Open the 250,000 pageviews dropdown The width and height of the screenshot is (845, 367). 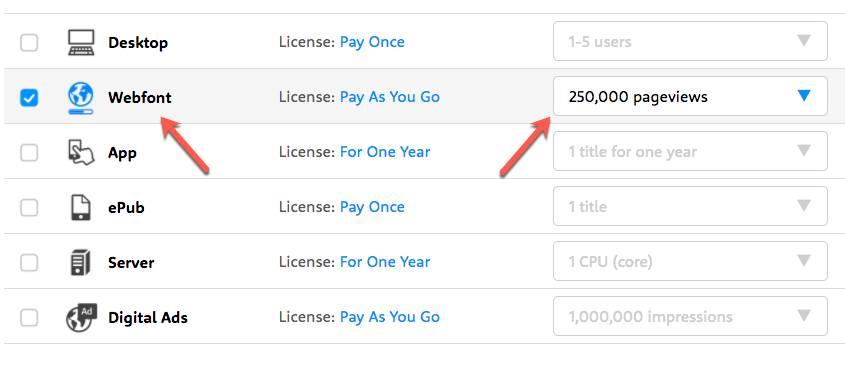point(690,96)
